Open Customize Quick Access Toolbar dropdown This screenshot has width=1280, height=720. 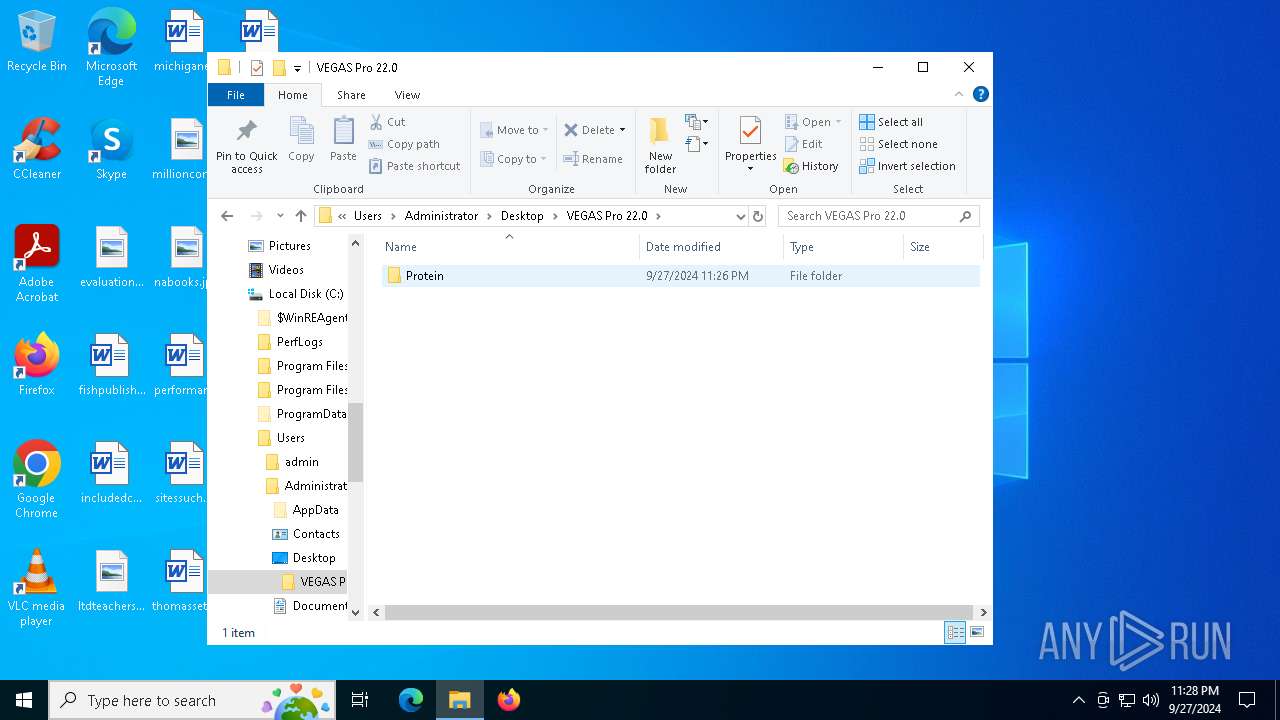coord(297,69)
